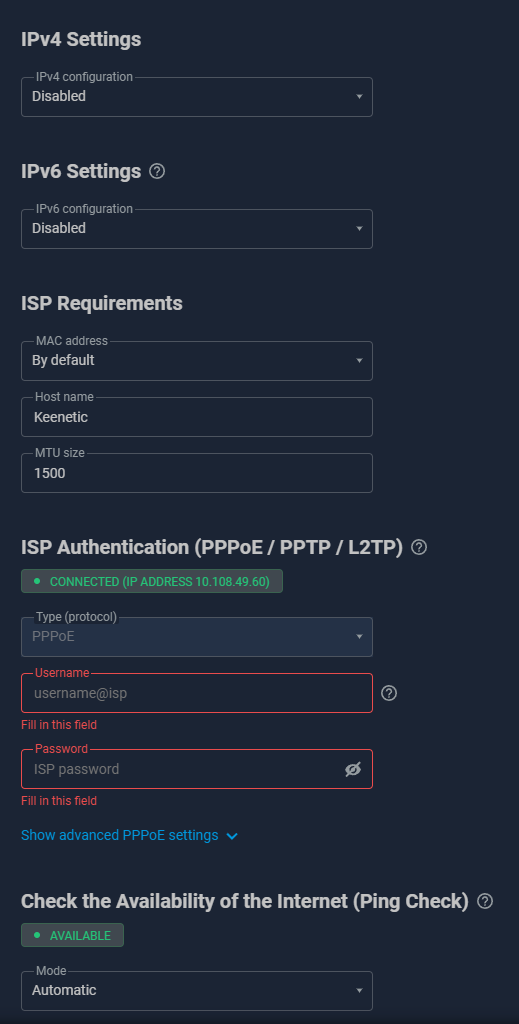This screenshot has width=519, height=1024.
Task: Open the IPv6 Settings help icon
Action: click(157, 171)
